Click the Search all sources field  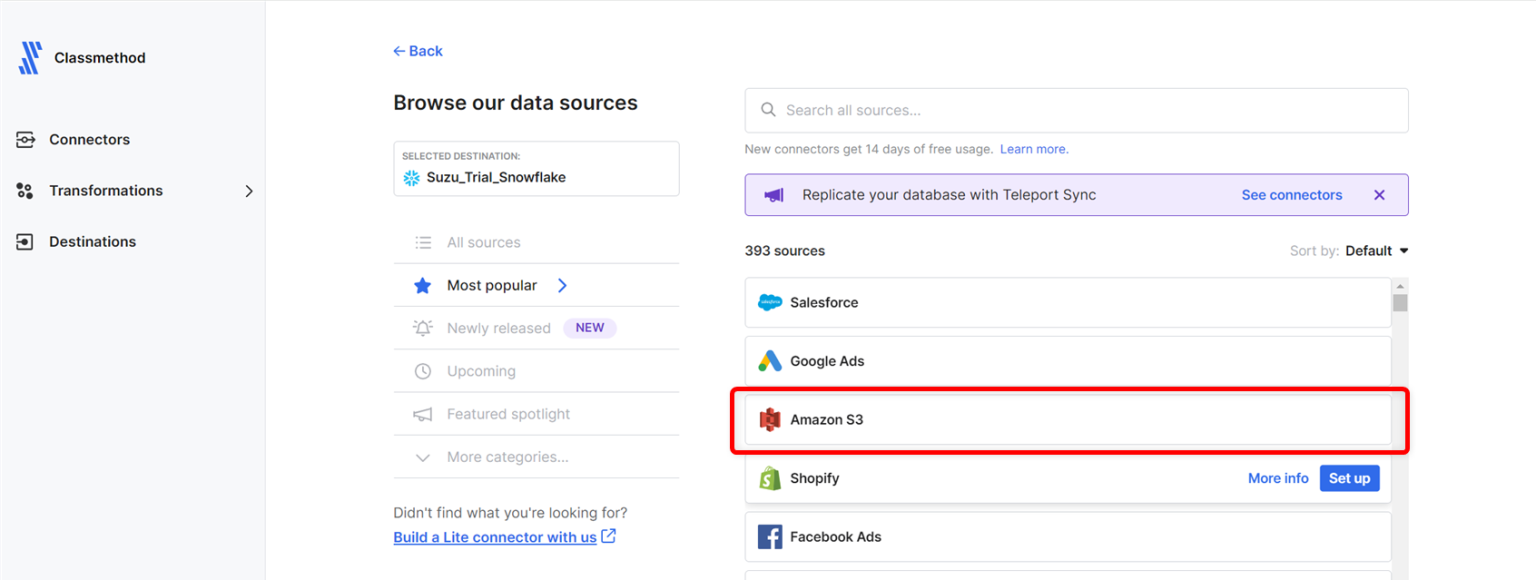pos(1076,110)
